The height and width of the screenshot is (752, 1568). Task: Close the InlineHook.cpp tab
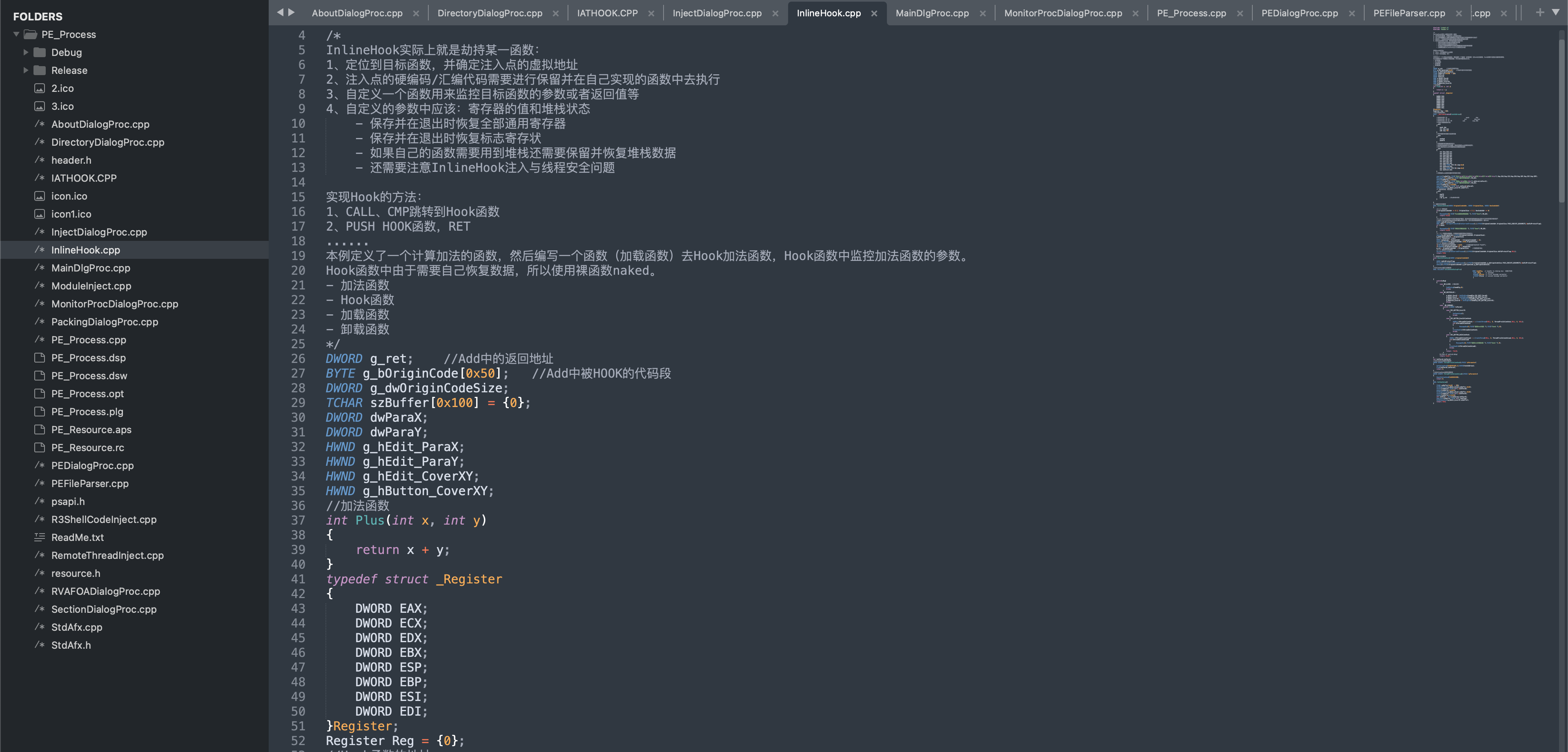(x=874, y=13)
